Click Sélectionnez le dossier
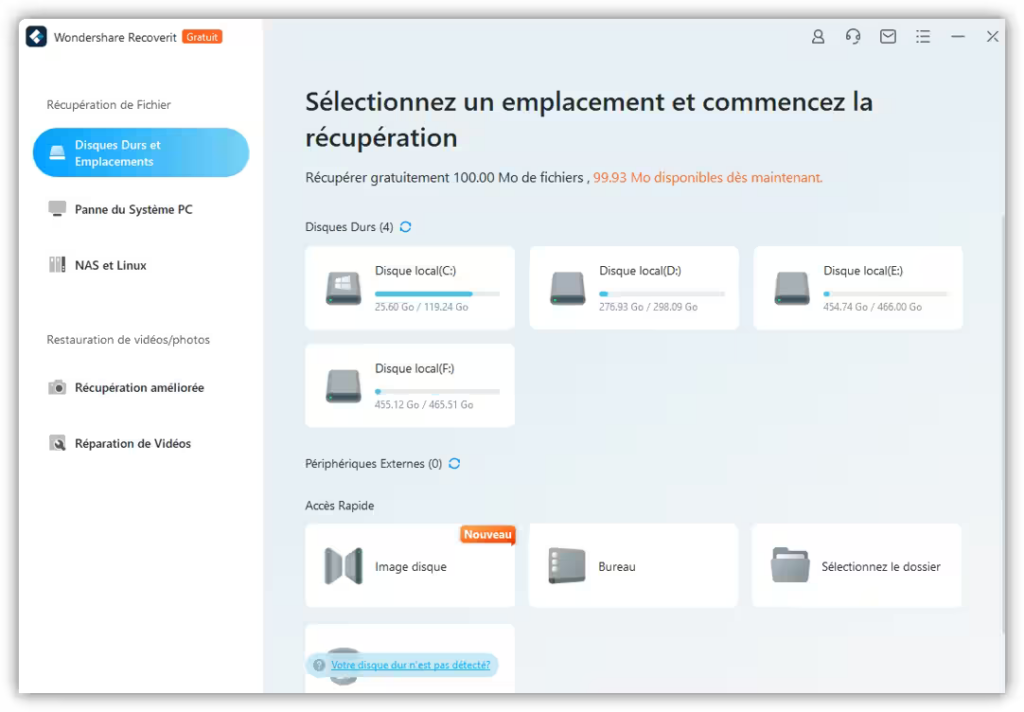Image resolution: width=1024 pixels, height=712 pixels. coord(857,566)
